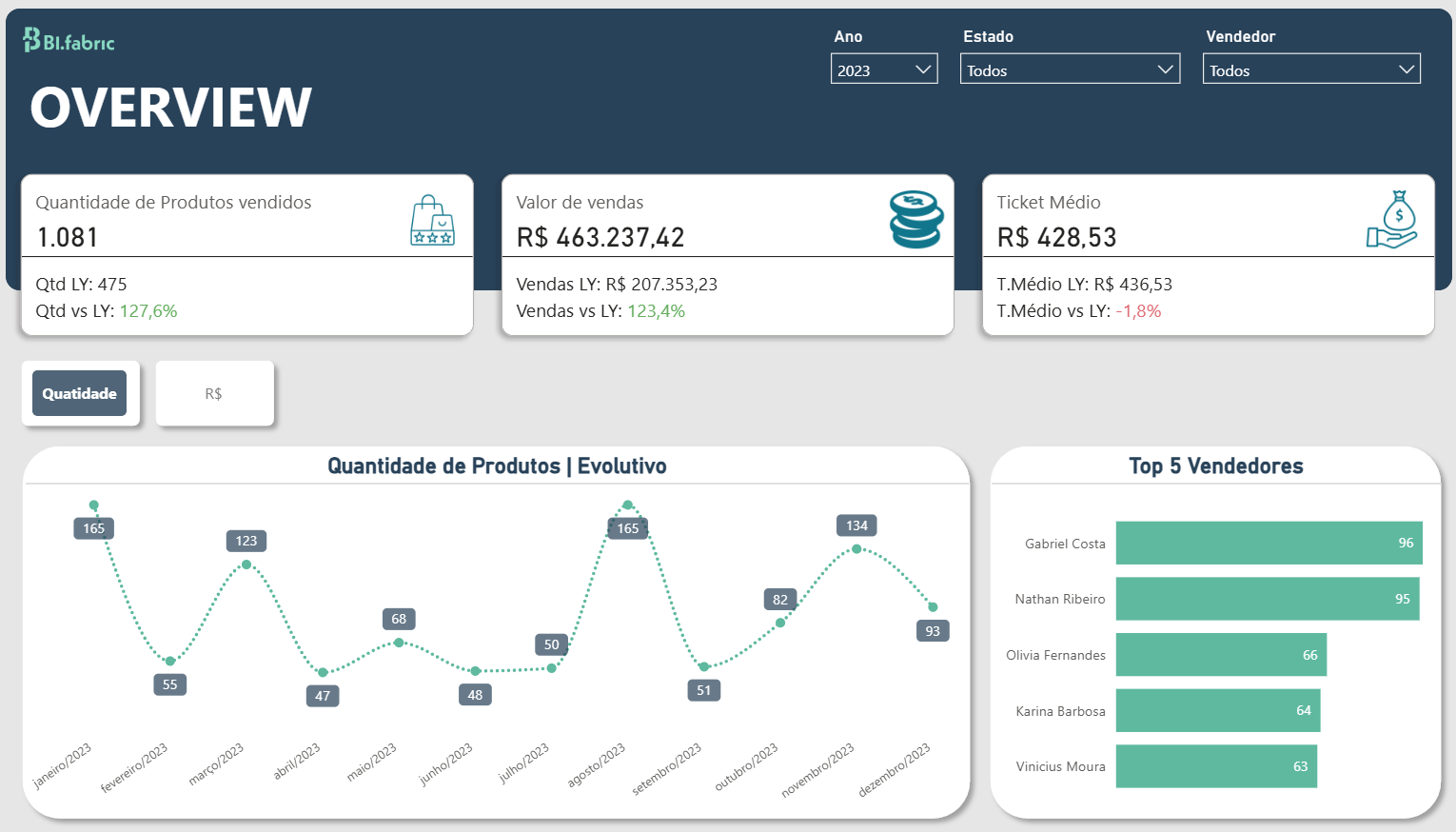This screenshot has height=832, width=1456.
Task: Click the stacked coins icon
Action: [915, 219]
